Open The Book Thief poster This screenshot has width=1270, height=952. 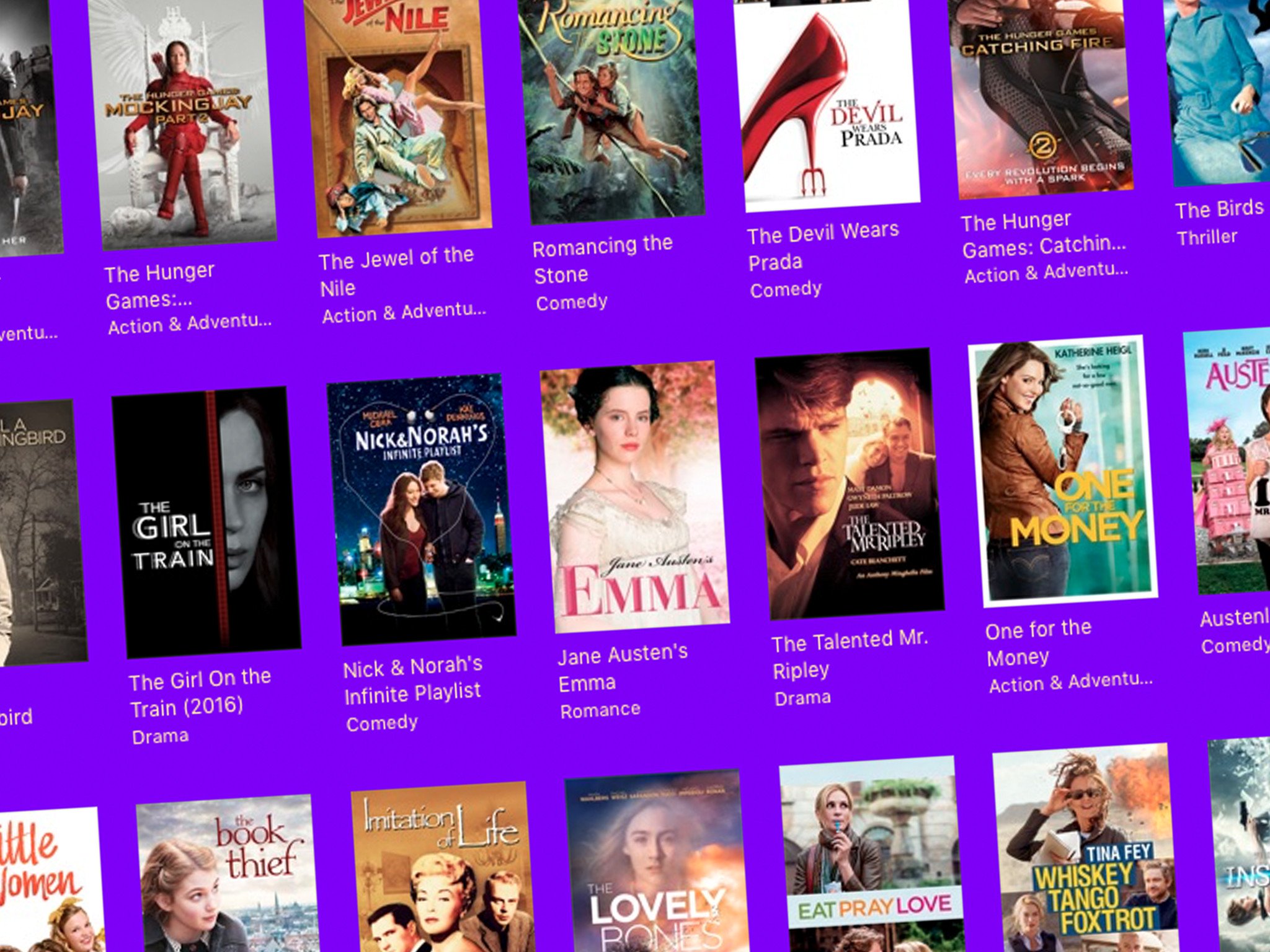point(228,873)
